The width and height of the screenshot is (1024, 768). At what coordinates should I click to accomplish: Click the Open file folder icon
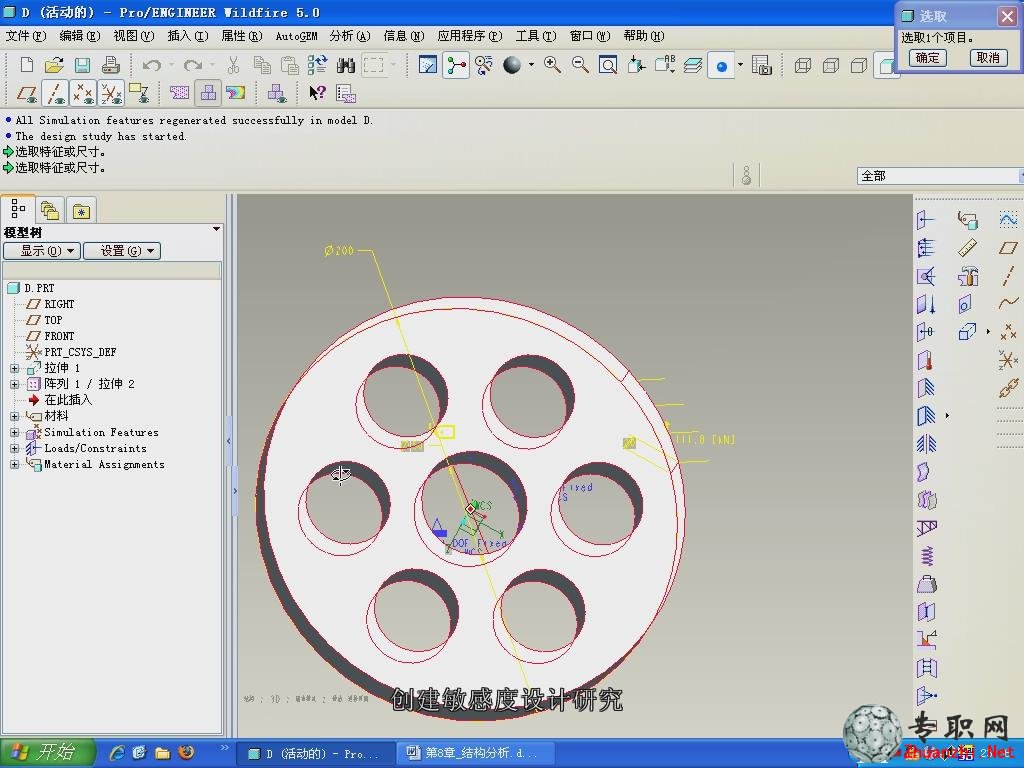54,65
